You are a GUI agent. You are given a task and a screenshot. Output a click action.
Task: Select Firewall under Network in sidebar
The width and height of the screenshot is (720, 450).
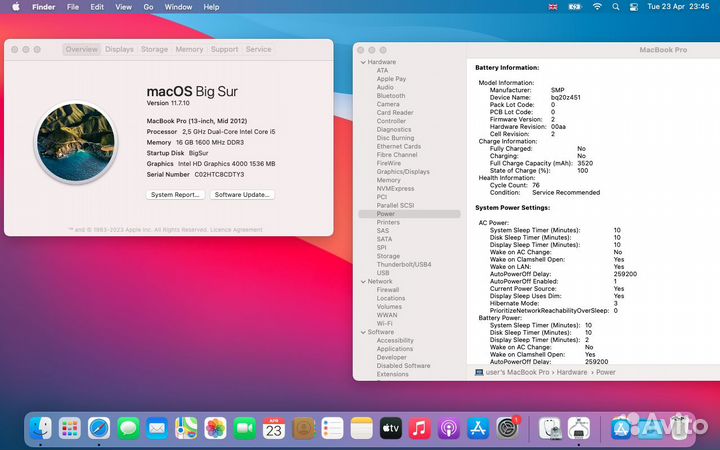pos(388,290)
